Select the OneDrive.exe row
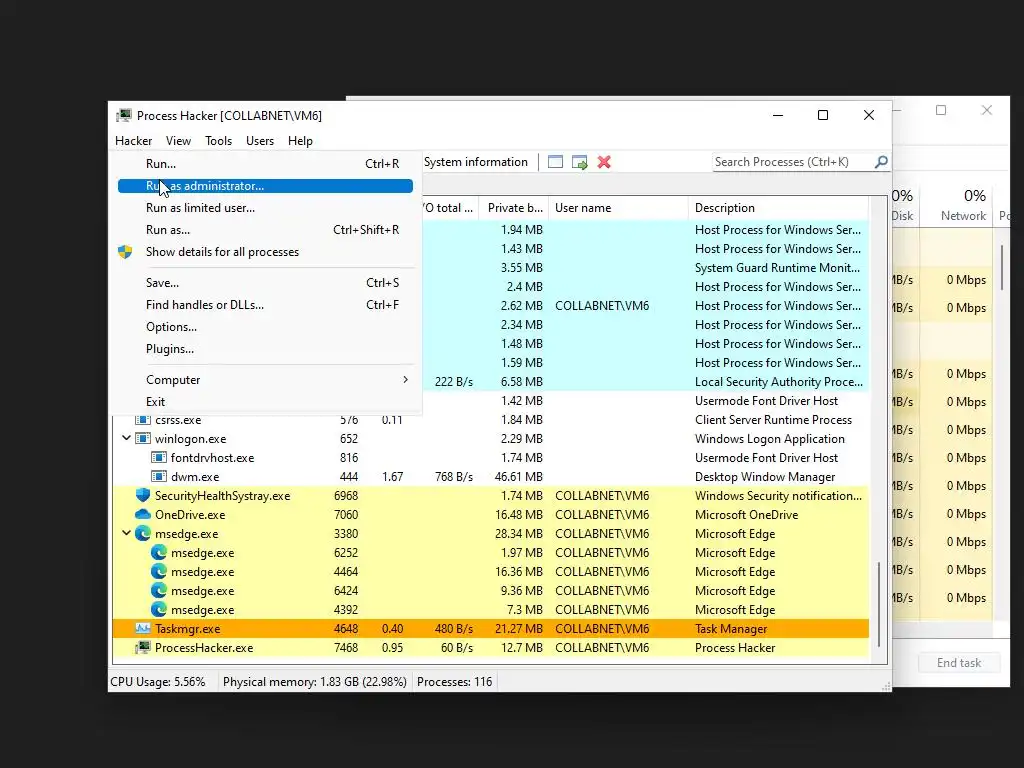The width and height of the screenshot is (1024, 768). click(x=490, y=515)
